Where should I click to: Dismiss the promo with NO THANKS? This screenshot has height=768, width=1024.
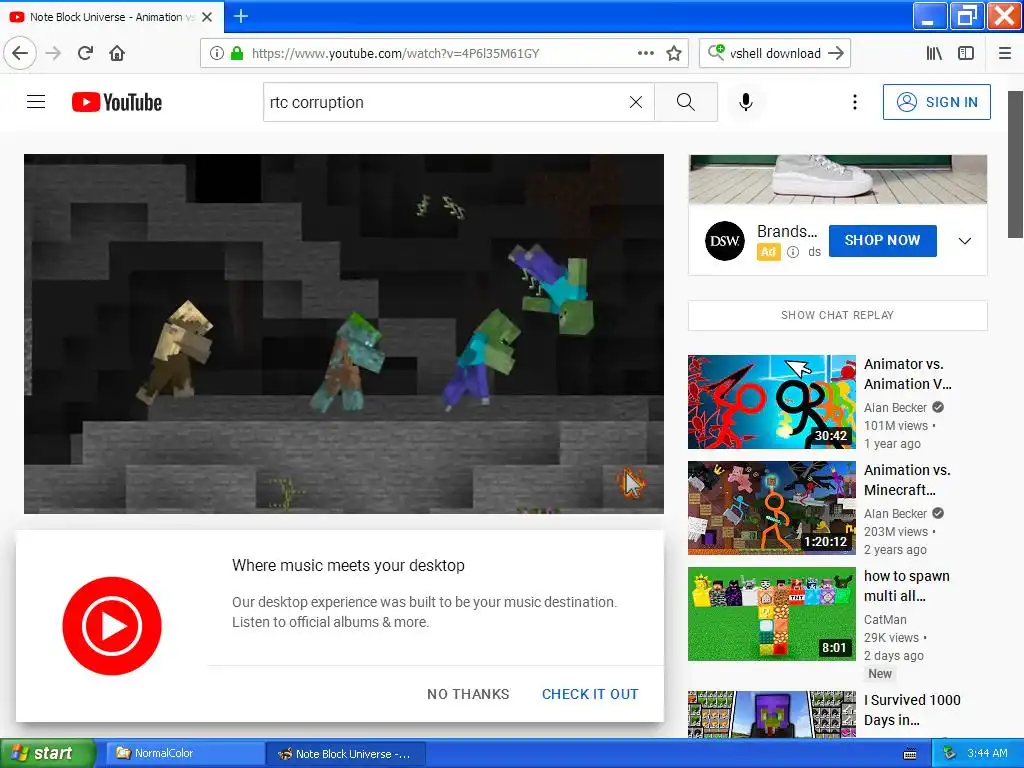[468, 694]
